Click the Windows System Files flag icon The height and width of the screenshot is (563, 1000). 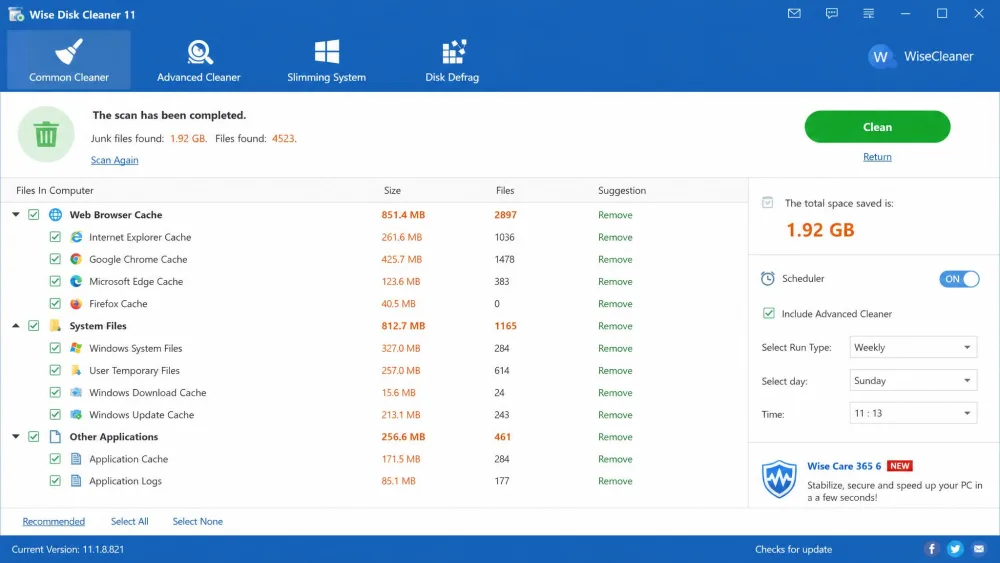76,348
